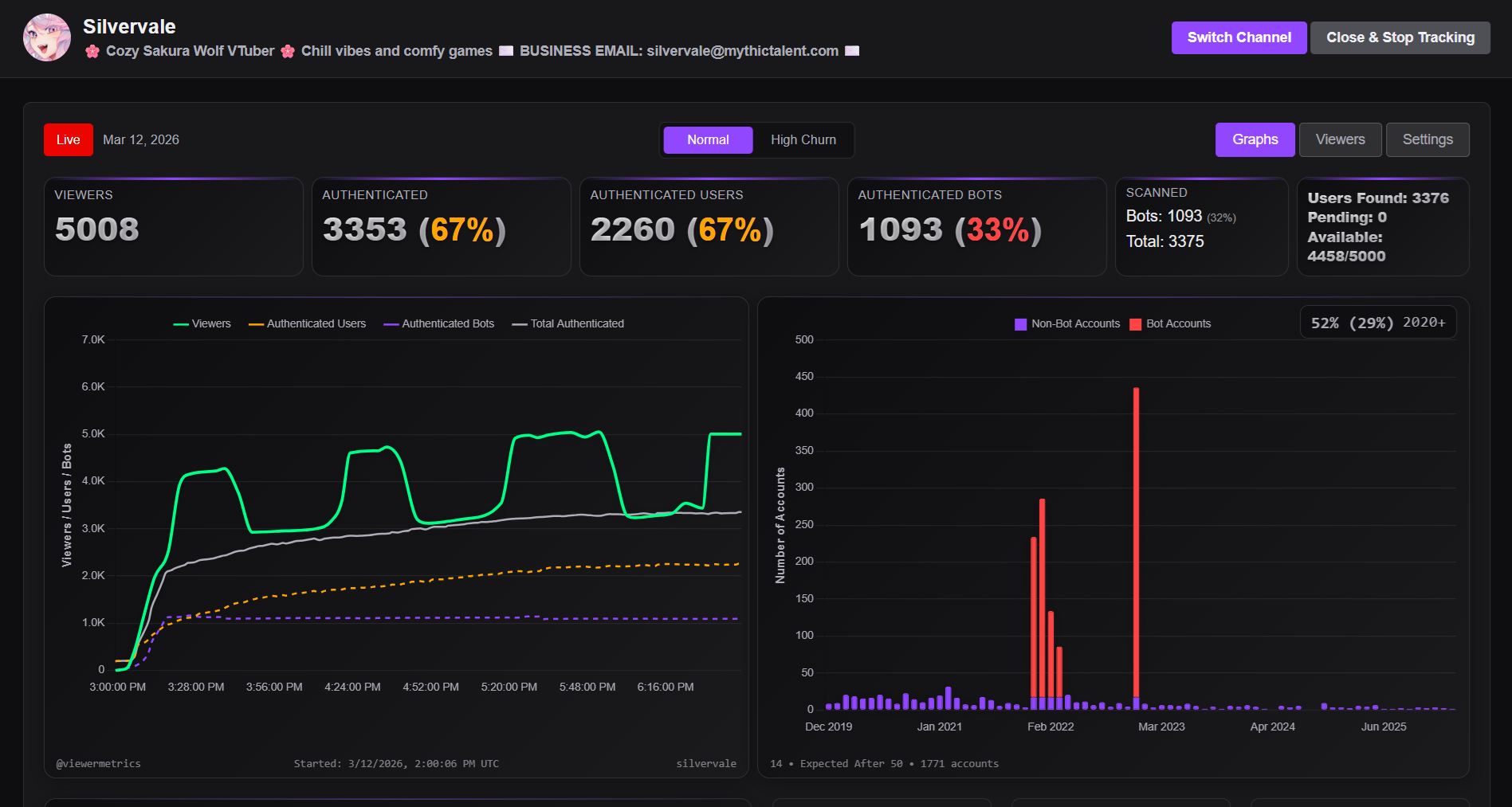Click the envelope icon after the email address
This screenshot has height=807, width=1512.
pyautogui.click(x=852, y=51)
